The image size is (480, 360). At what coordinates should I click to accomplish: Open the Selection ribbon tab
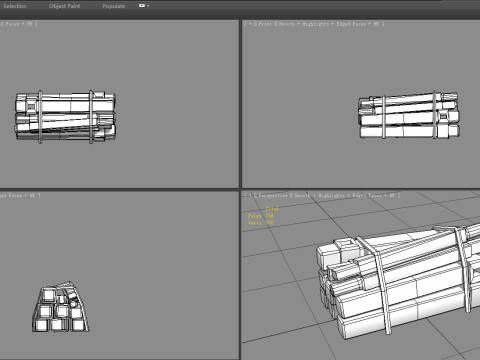pos(15,6)
